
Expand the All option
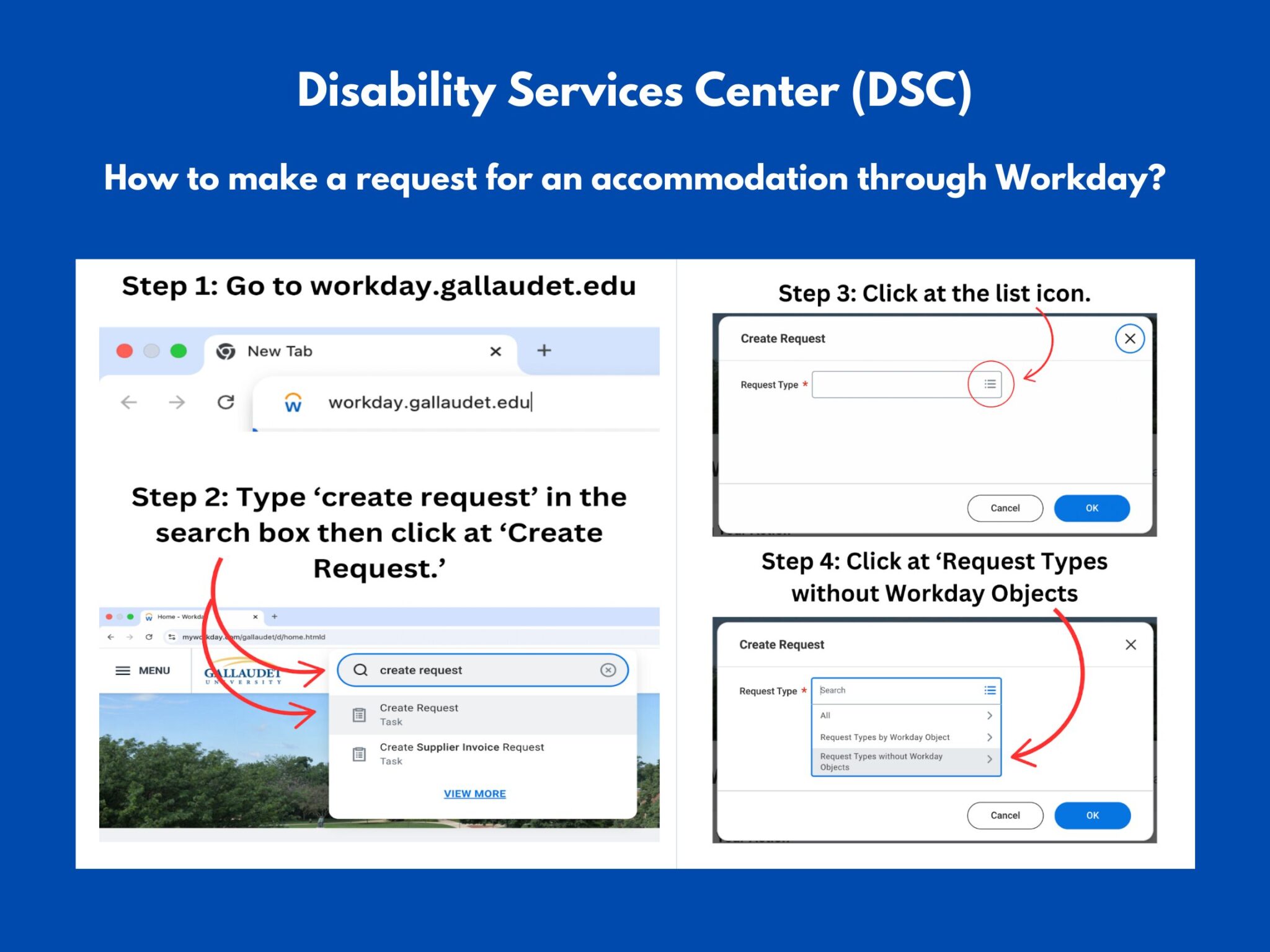pos(906,715)
